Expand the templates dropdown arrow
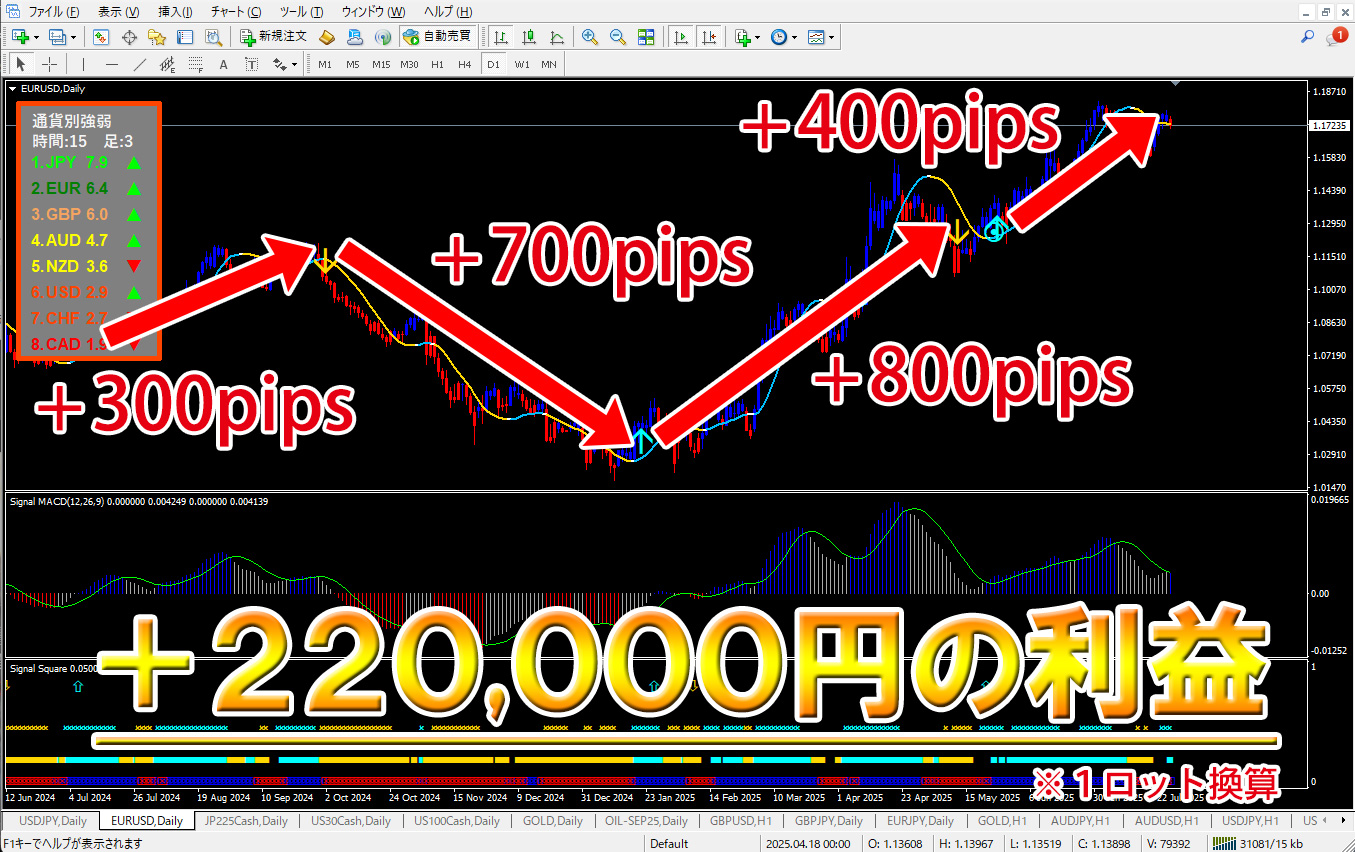 tap(832, 37)
